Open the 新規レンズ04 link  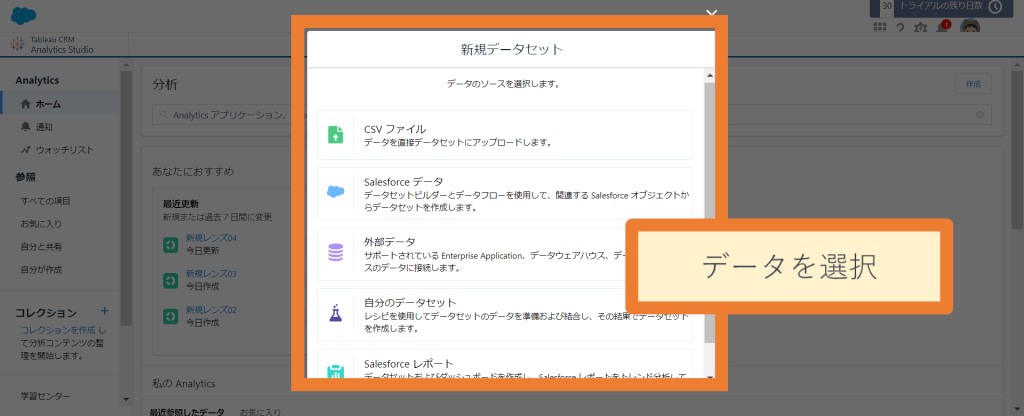coord(211,238)
